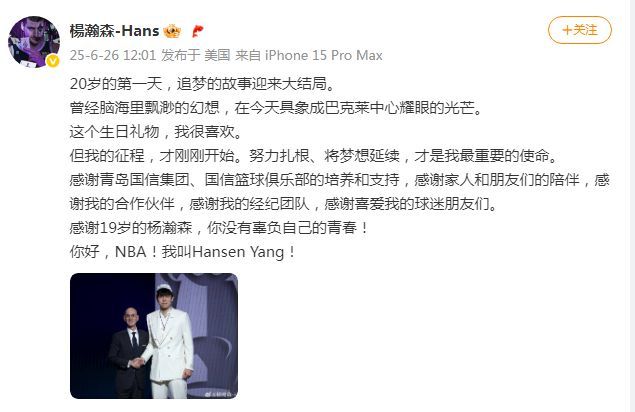Click the line beginning 但我的征程

(314, 156)
